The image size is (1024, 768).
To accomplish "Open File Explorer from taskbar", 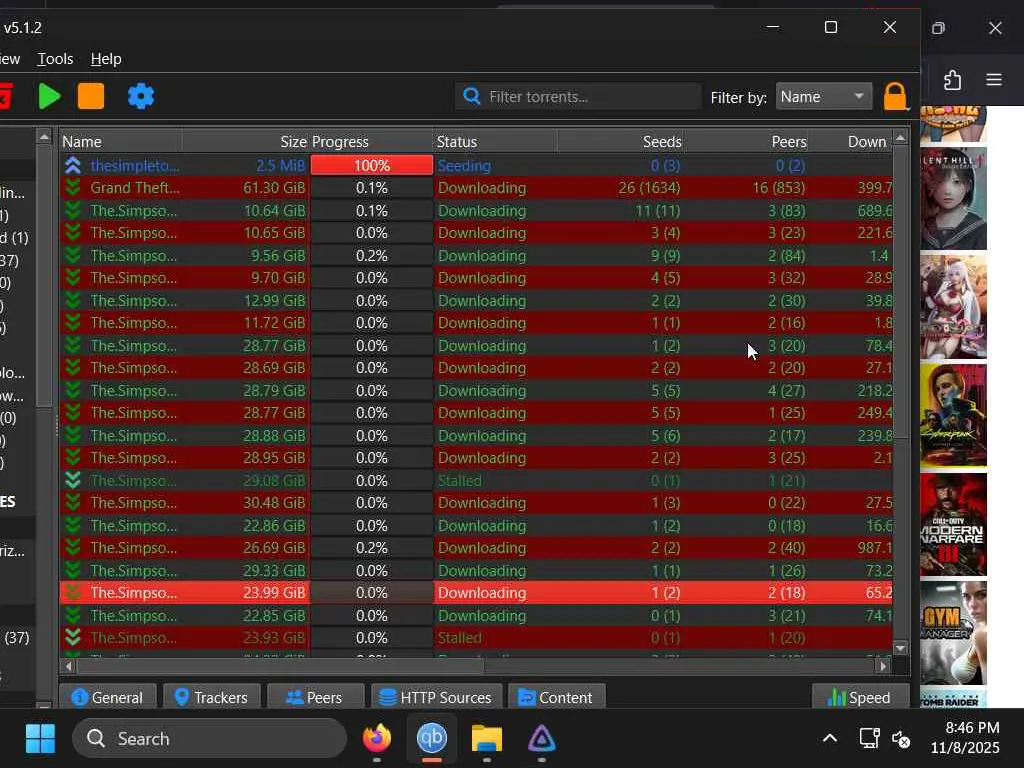I will pyautogui.click(x=487, y=739).
